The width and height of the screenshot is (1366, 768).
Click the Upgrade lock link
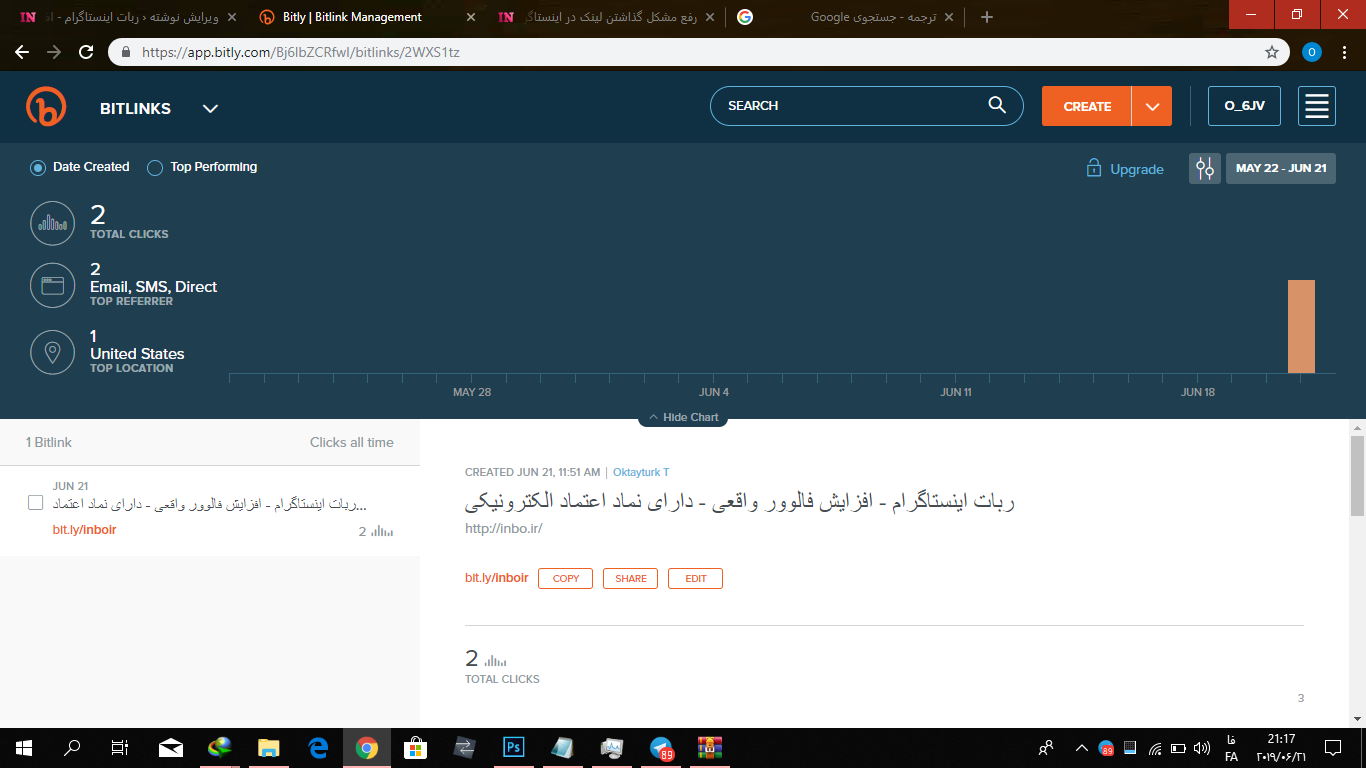point(1125,169)
